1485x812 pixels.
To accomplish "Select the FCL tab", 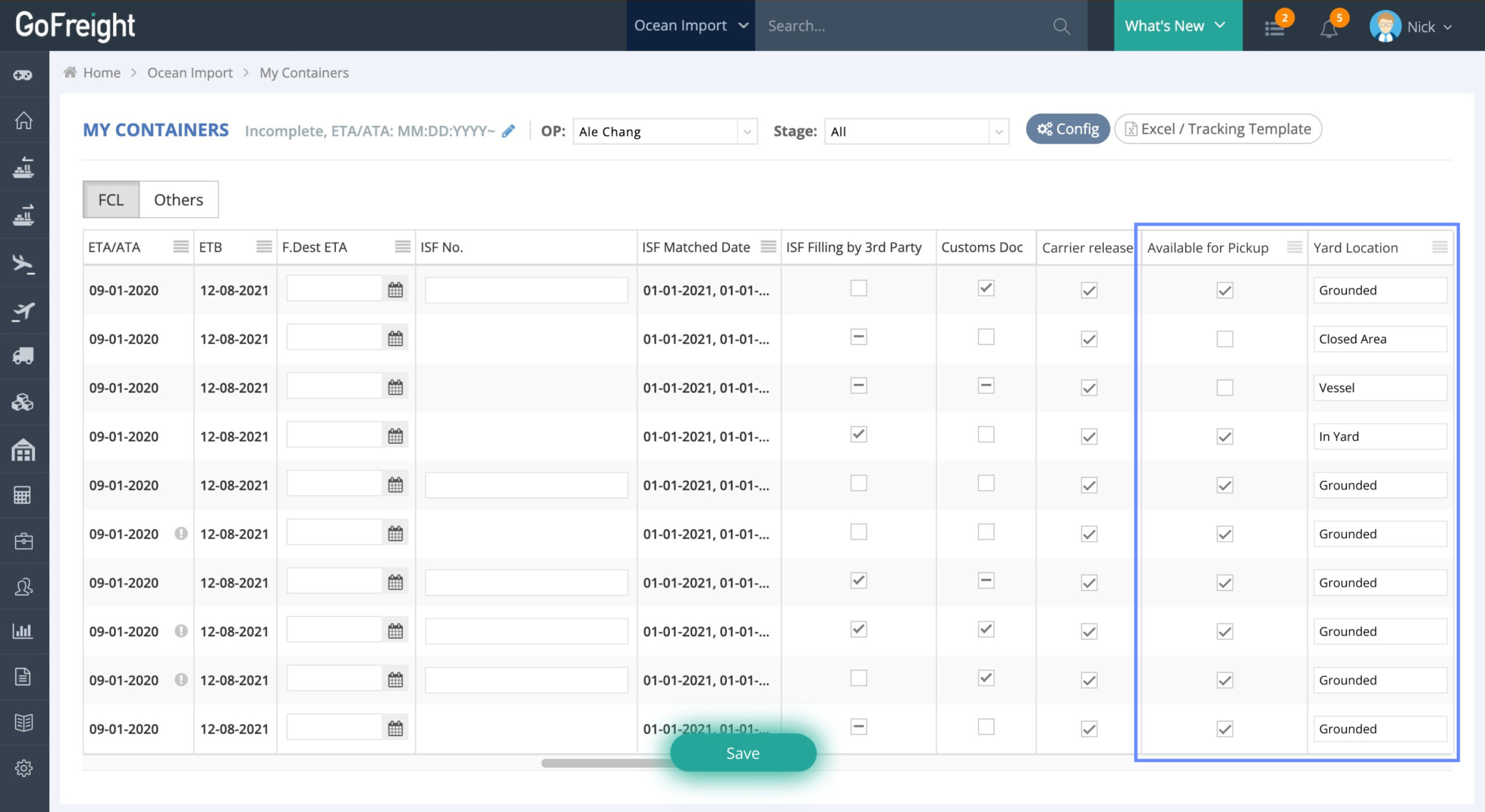I will 111,200.
